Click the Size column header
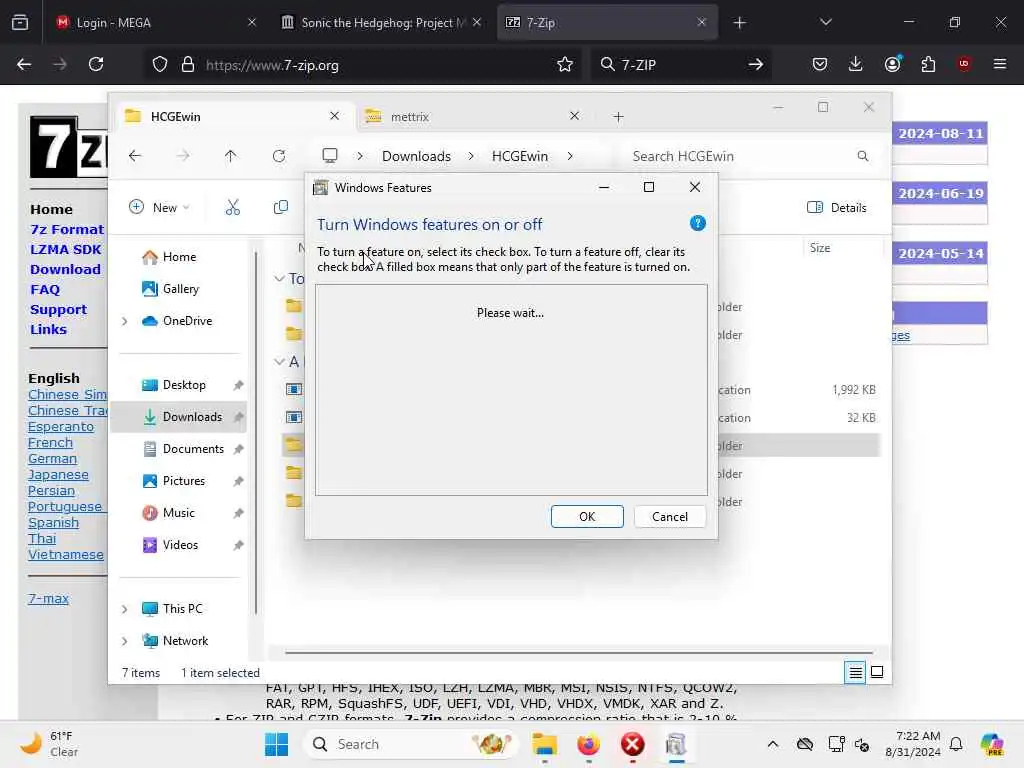Viewport: 1024px width, 768px height. pos(820,248)
